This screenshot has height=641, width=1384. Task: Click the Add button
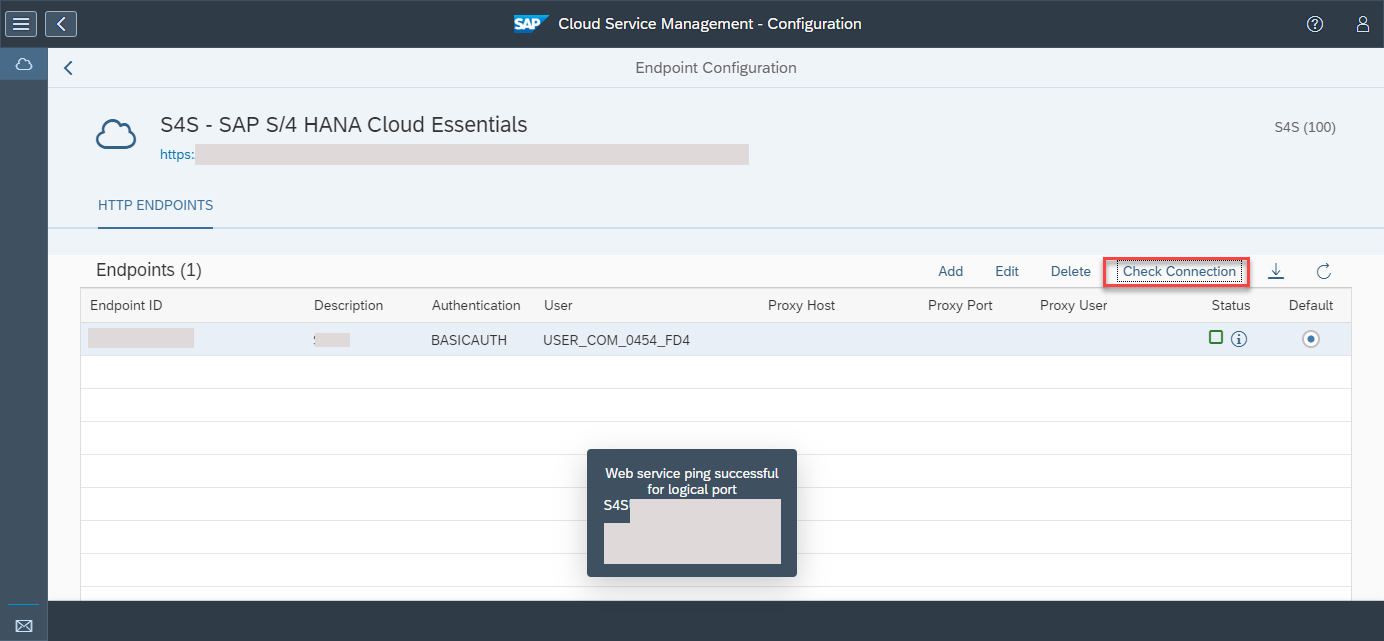pyautogui.click(x=951, y=271)
